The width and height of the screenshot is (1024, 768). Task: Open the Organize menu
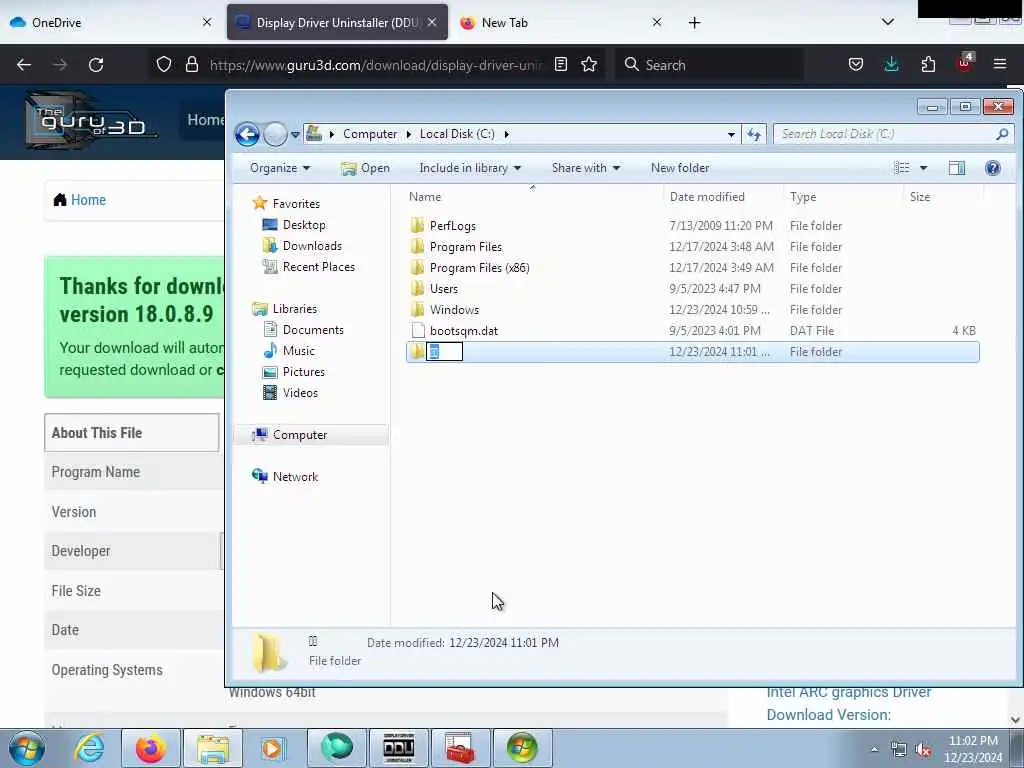coord(280,168)
